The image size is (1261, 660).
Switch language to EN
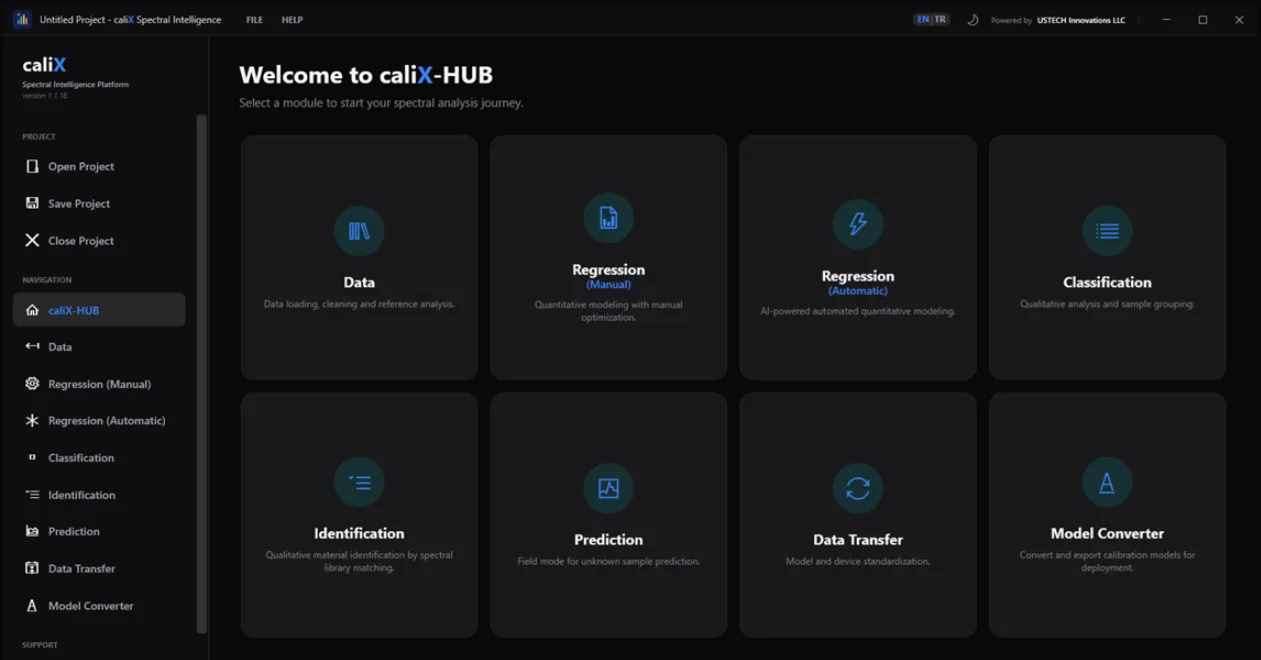tap(923, 19)
